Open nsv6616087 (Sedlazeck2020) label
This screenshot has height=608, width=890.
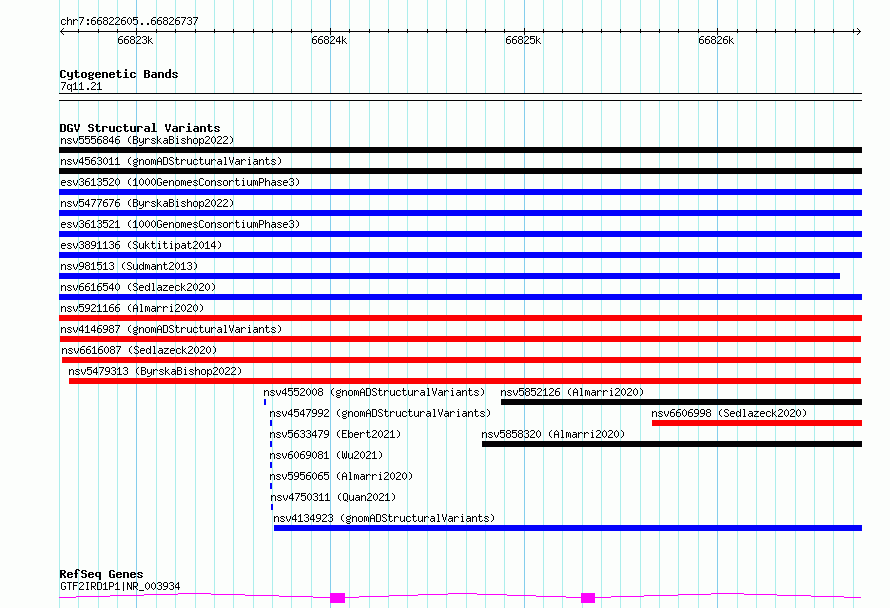139,350
